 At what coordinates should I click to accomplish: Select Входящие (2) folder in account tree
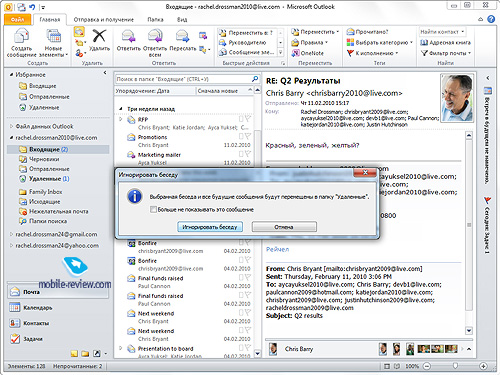(59, 149)
